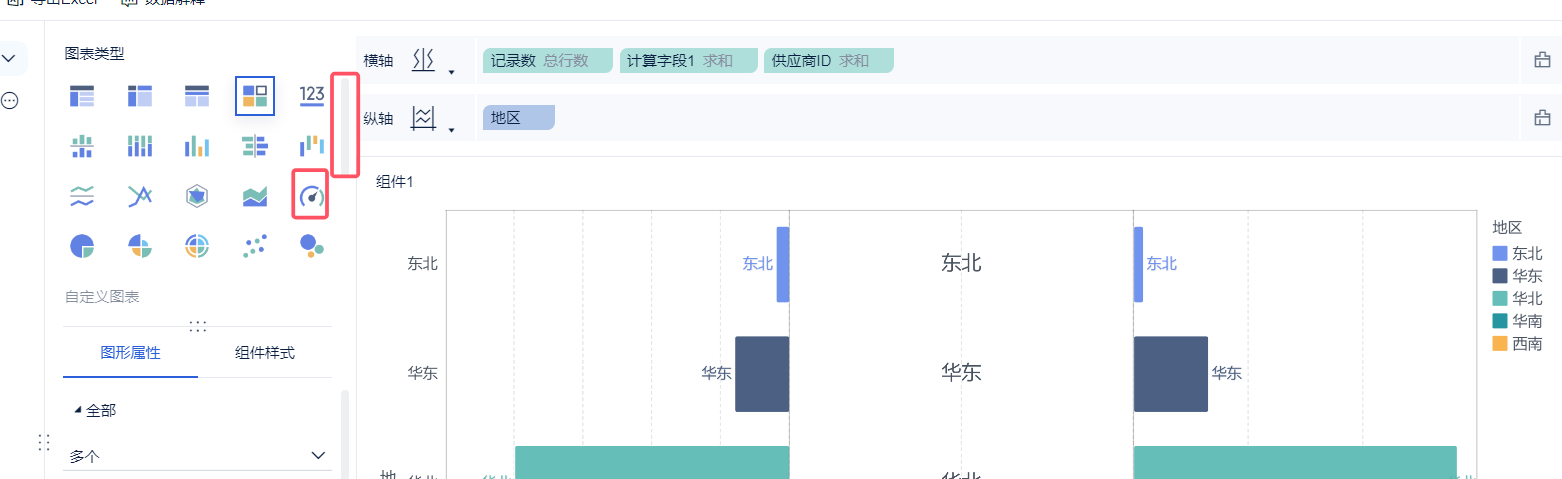Click the icon at right of 纵轴 row
Image resolution: width=1562 pixels, height=479 pixels.
point(1541,118)
